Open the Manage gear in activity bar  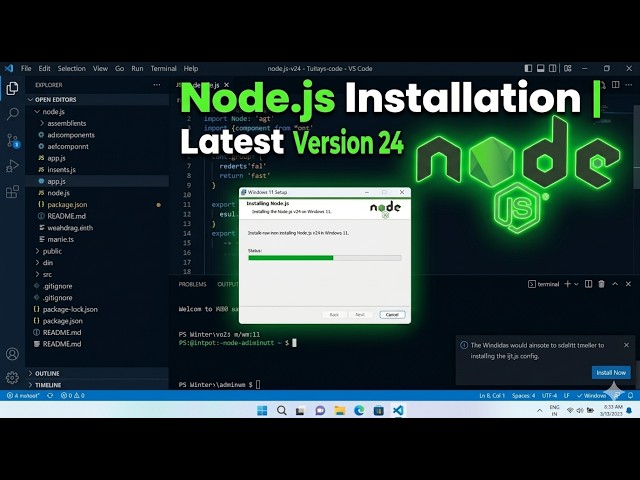pos(12,378)
